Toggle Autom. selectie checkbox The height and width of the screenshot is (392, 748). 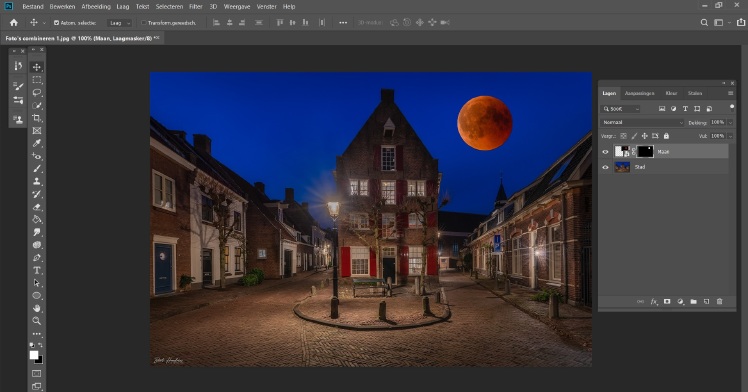click(x=56, y=22)
